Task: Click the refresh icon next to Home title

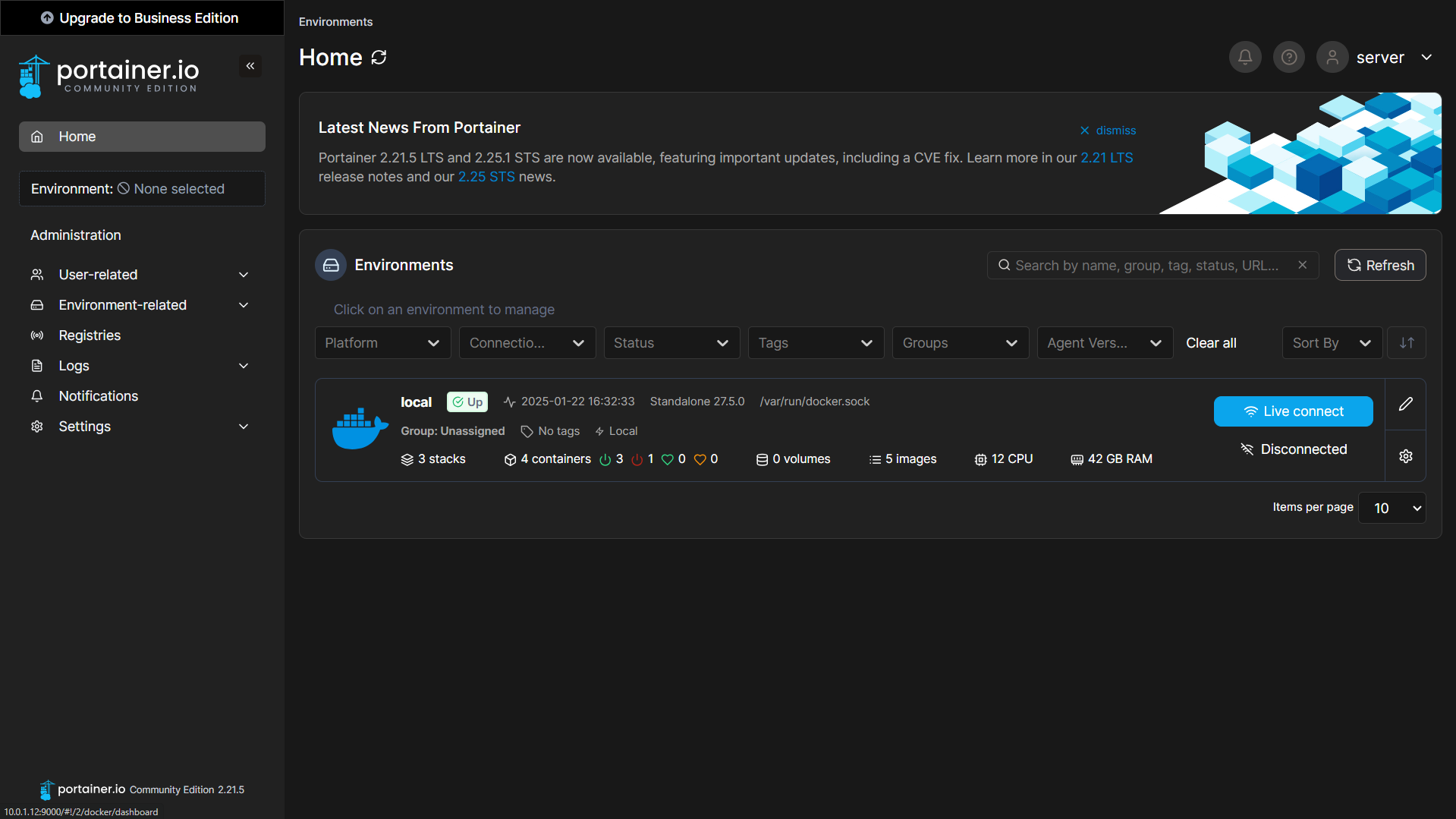Action: click(379, 58)
